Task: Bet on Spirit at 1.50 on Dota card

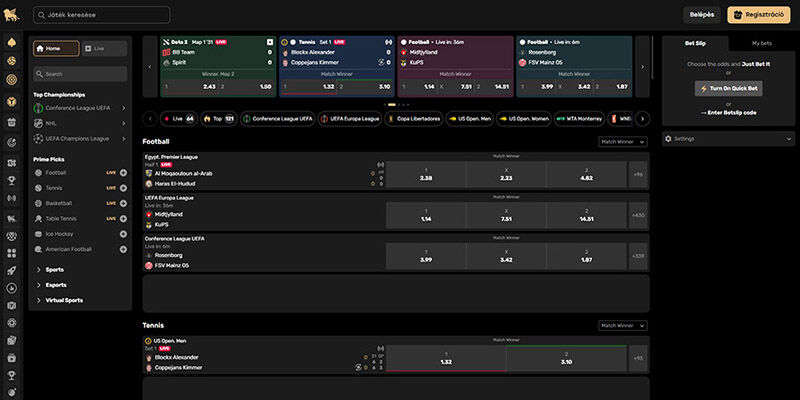Action: (x=247, y=87)
